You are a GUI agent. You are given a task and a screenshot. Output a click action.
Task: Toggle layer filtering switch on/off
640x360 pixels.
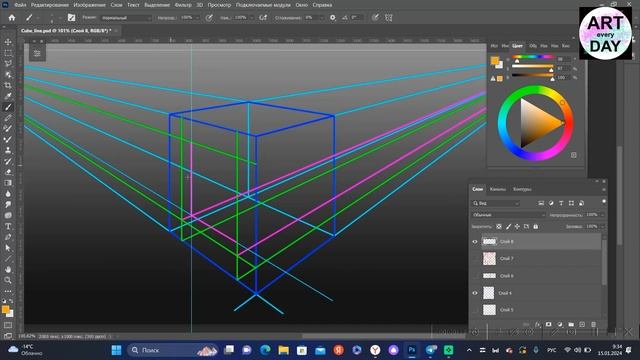click(604, 202)
